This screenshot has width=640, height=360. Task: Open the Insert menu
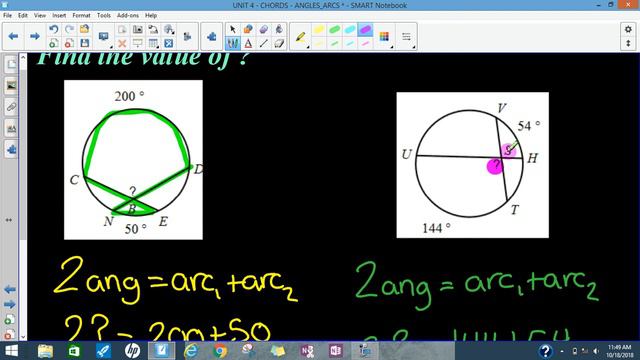(x=59, y=15)
